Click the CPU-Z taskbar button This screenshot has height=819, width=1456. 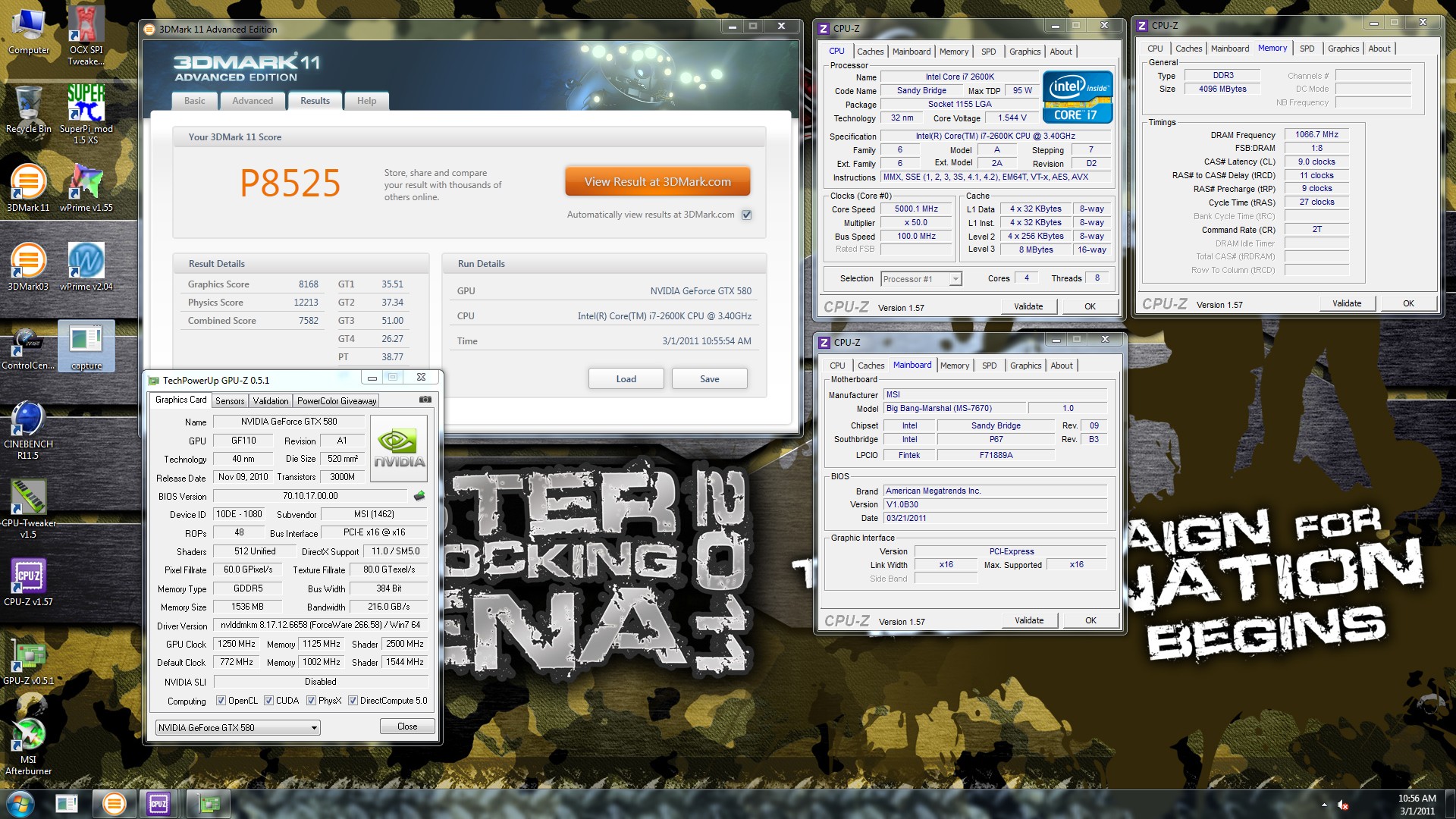point(158,804)
